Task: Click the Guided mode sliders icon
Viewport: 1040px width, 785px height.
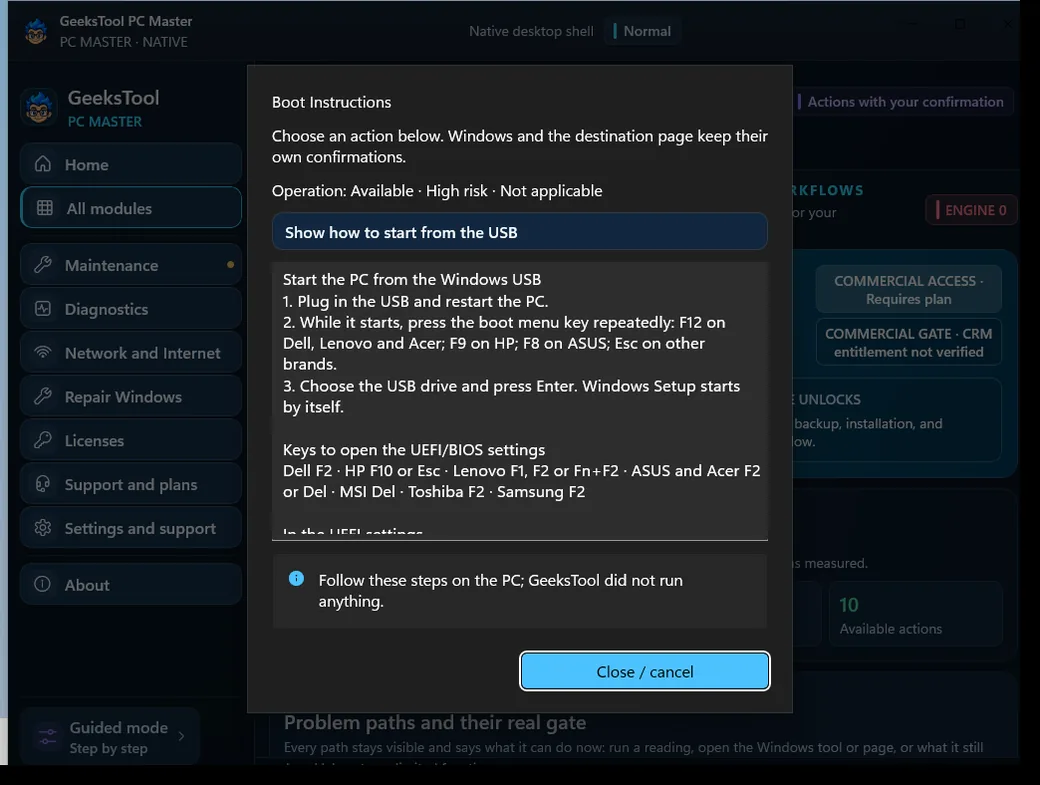Action: tap(48, 737)
